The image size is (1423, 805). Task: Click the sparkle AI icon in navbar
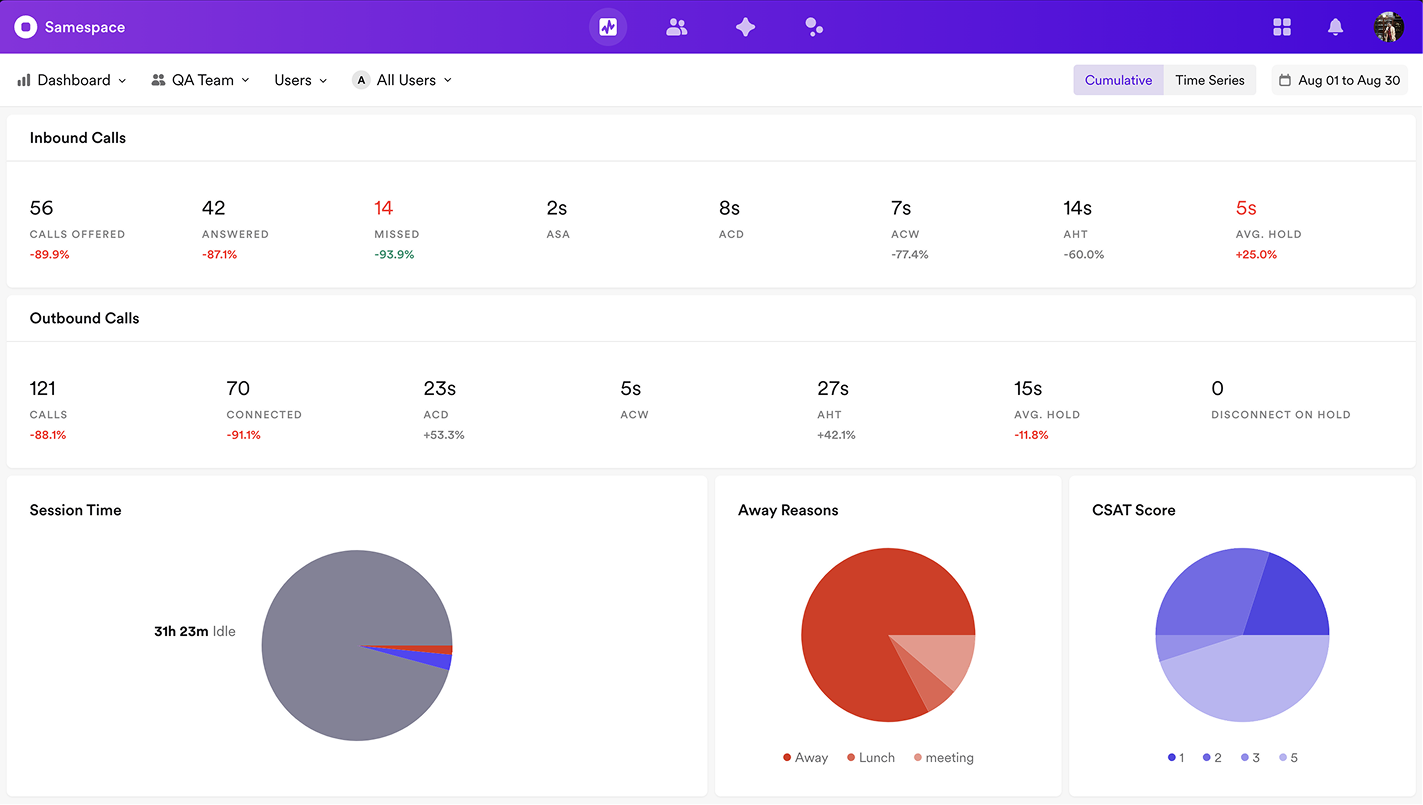[x=745, y=27]
